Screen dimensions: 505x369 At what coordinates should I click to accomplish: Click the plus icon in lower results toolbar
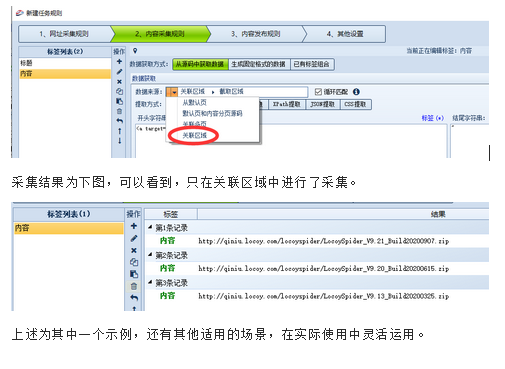click(x=134, y=226)
